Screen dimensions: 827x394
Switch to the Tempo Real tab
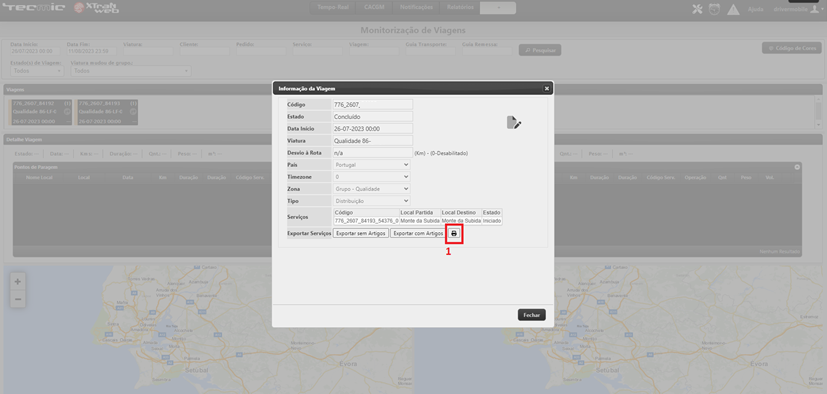(333, 8)
